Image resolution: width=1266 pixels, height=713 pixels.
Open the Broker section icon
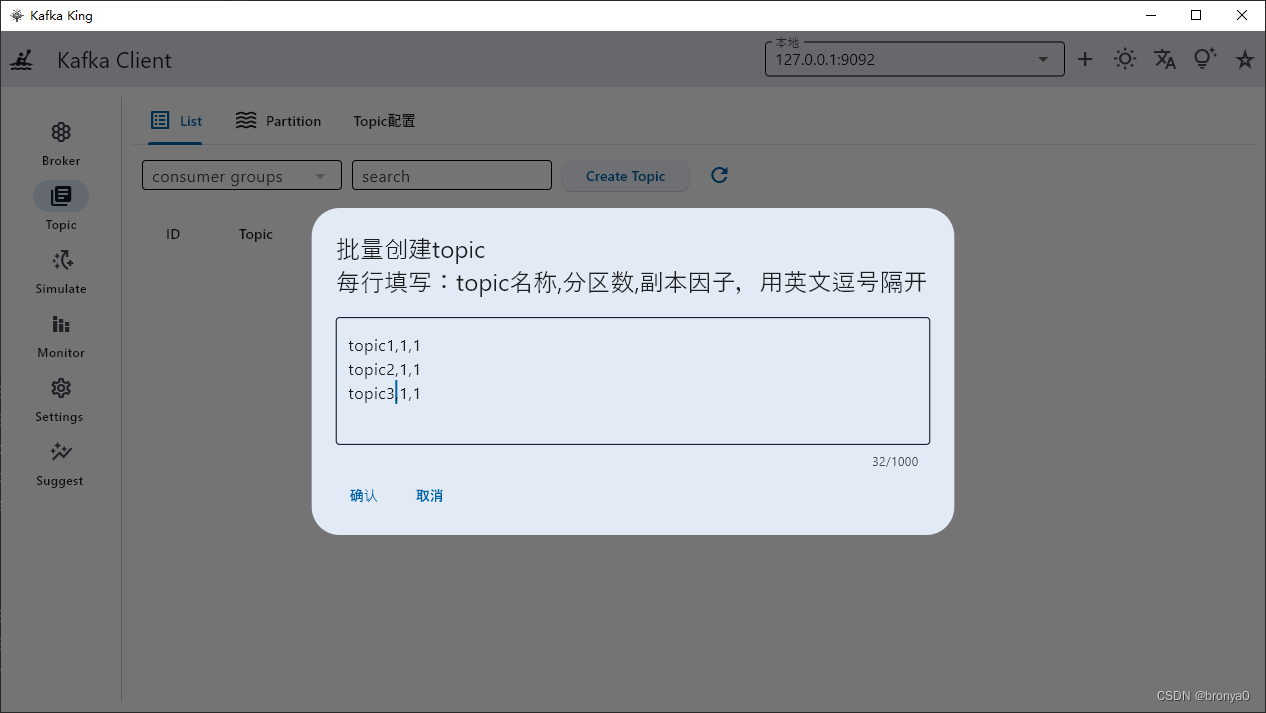tap(61, 132)
